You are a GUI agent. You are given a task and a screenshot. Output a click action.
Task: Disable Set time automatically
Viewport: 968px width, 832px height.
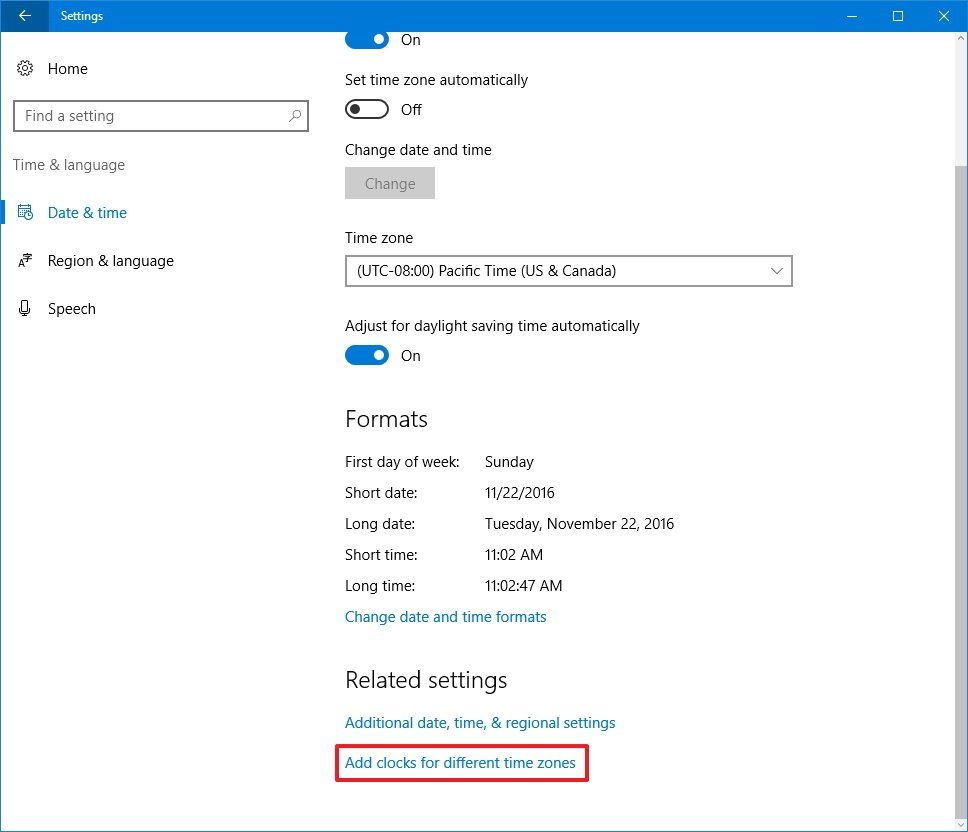[x=366, y=39]
